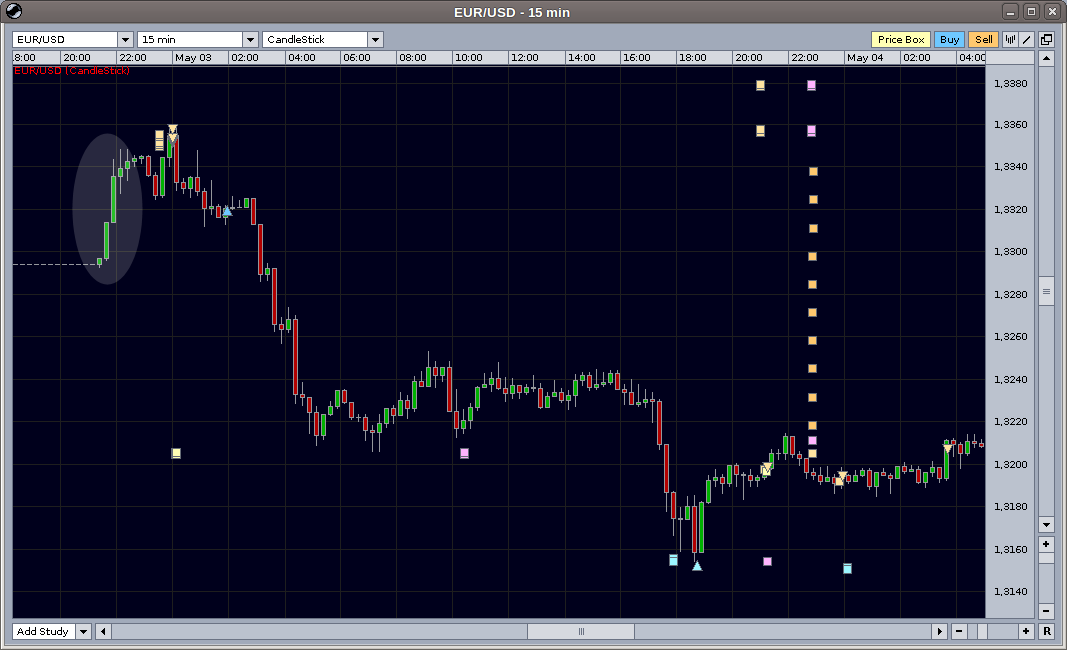Select the trend line drawing tool

coord(1027,39)
